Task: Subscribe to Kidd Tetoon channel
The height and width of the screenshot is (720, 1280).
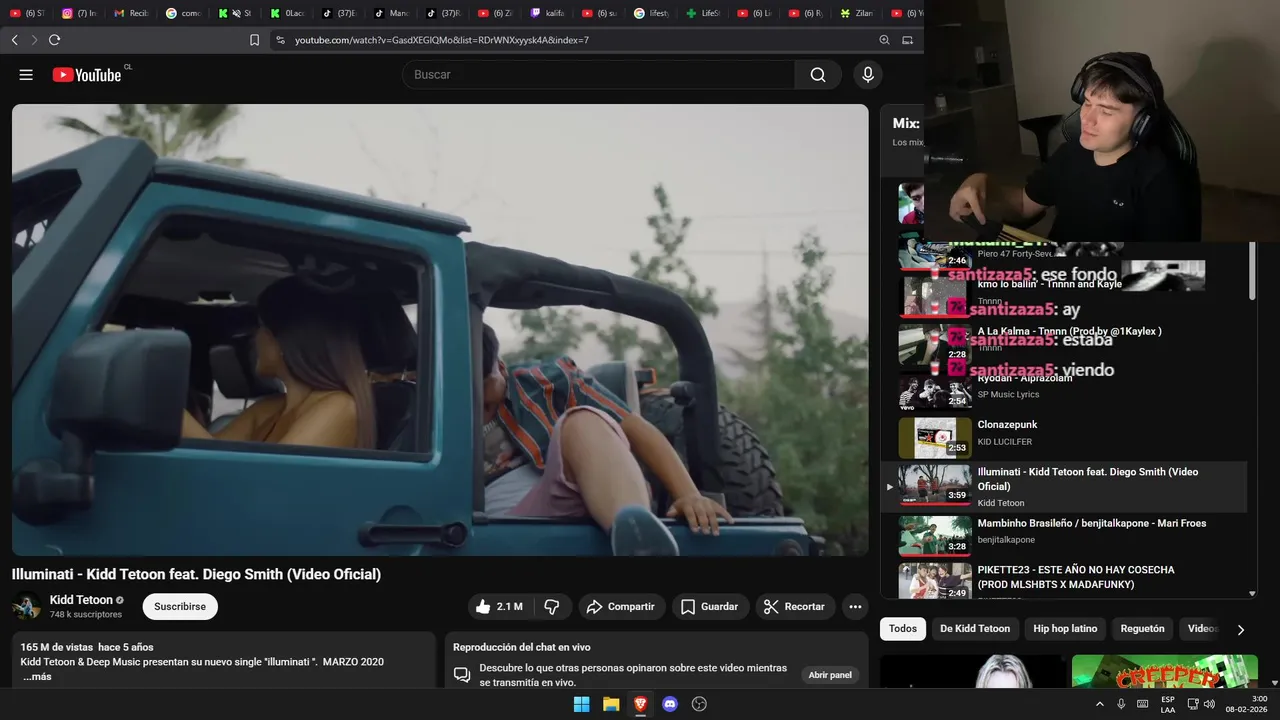Action: (180, 607)
